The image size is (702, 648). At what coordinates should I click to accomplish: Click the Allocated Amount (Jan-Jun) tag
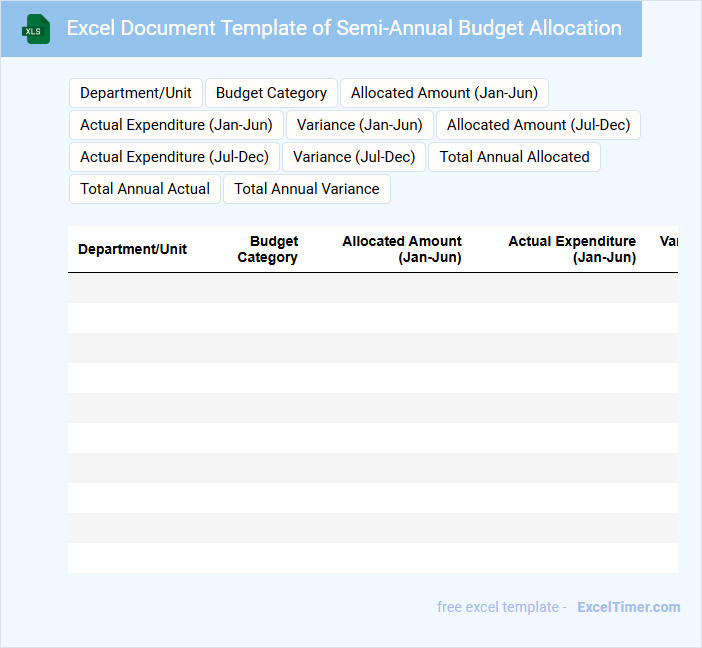pyautogui.click(x=444, y=93)
